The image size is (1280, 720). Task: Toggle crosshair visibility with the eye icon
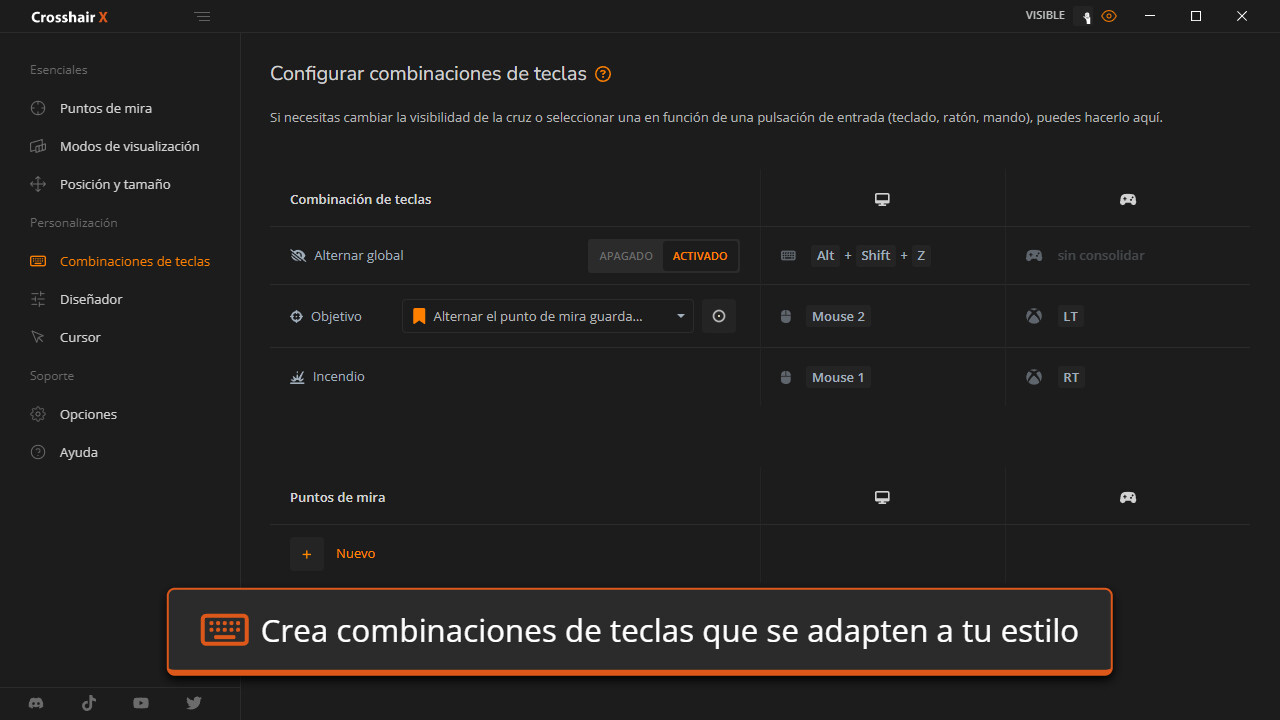coord(1108,16)
